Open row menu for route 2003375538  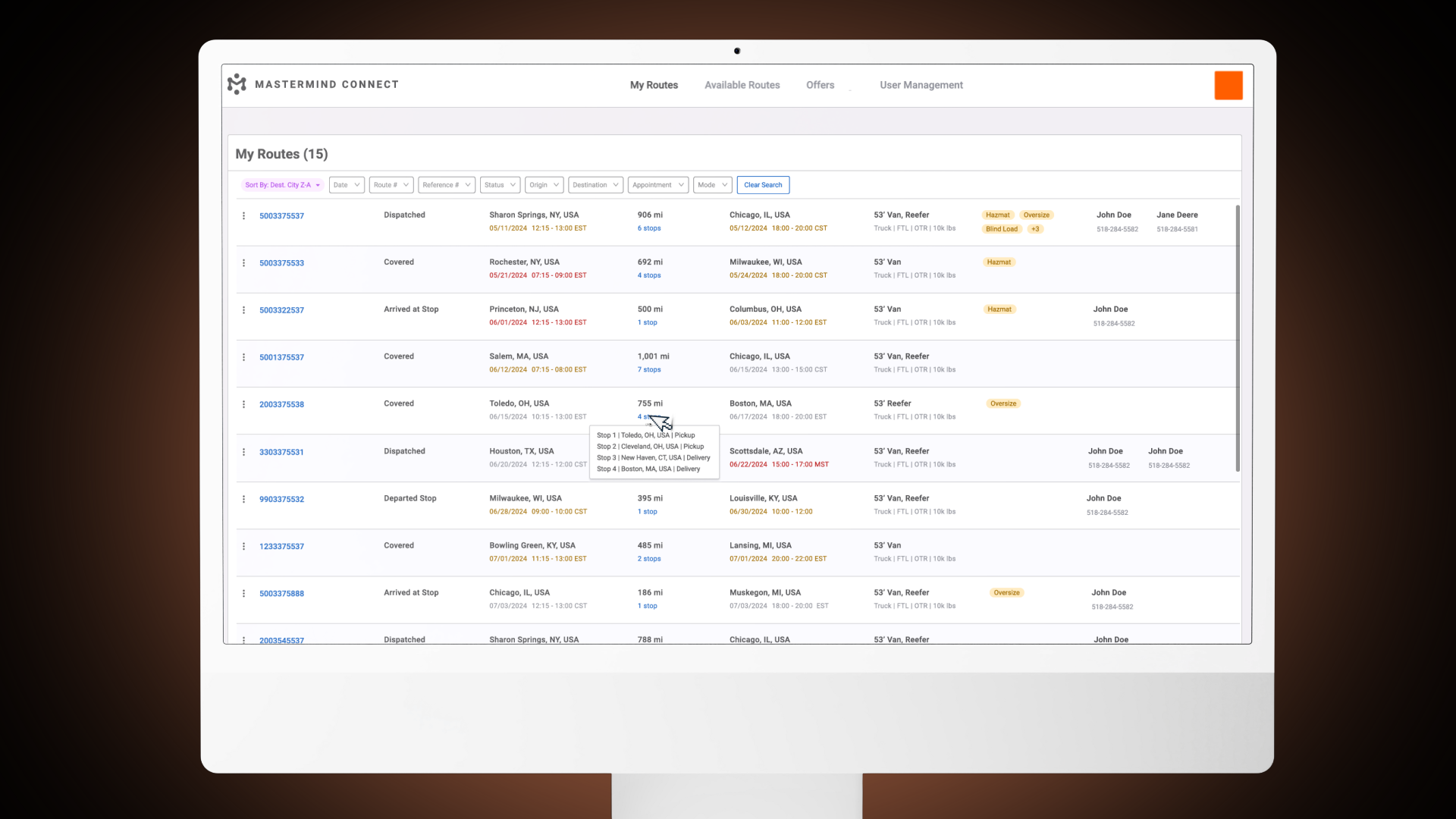click(x=243, y=404)
